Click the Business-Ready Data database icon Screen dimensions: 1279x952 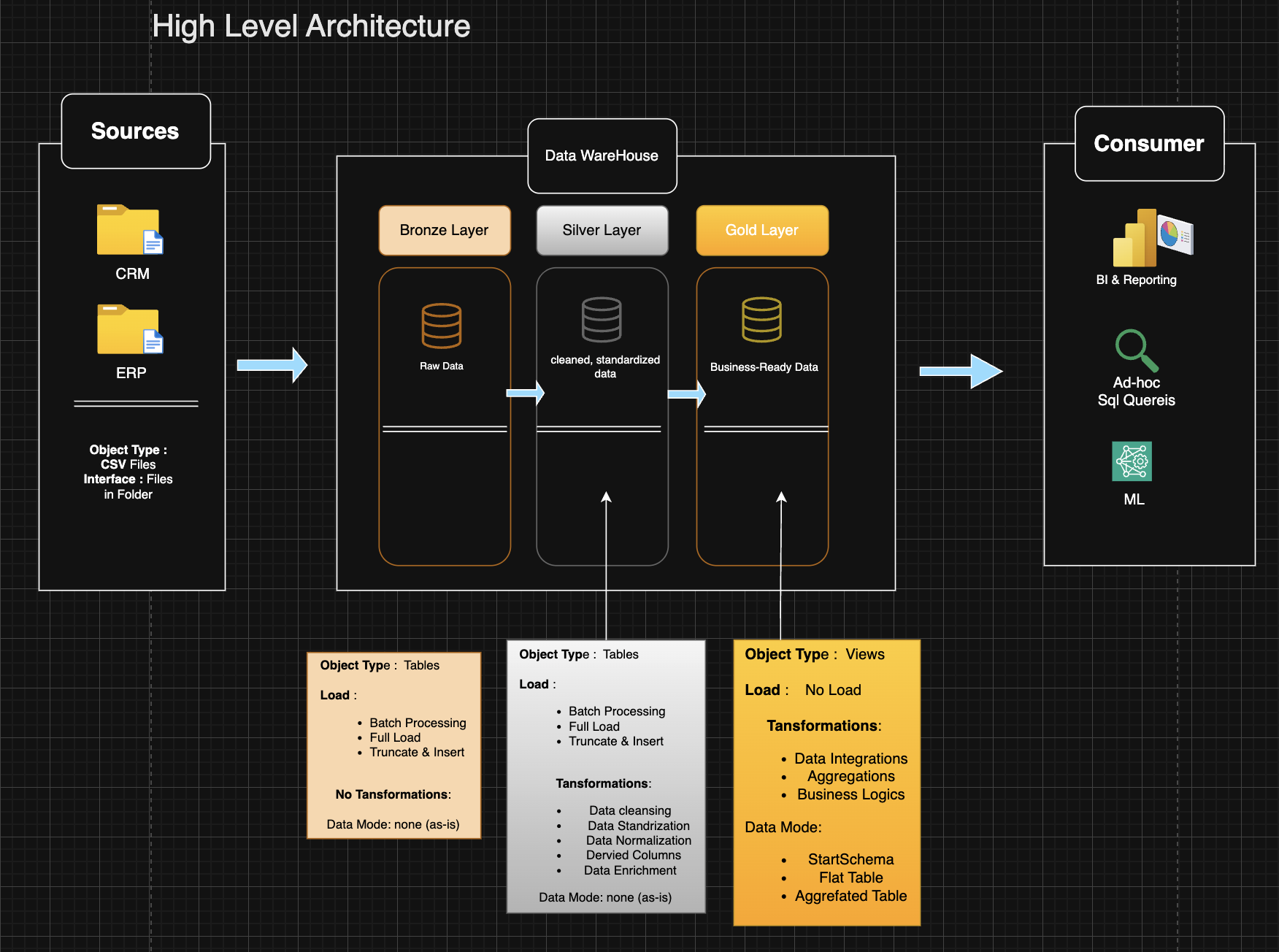point(761,320)
